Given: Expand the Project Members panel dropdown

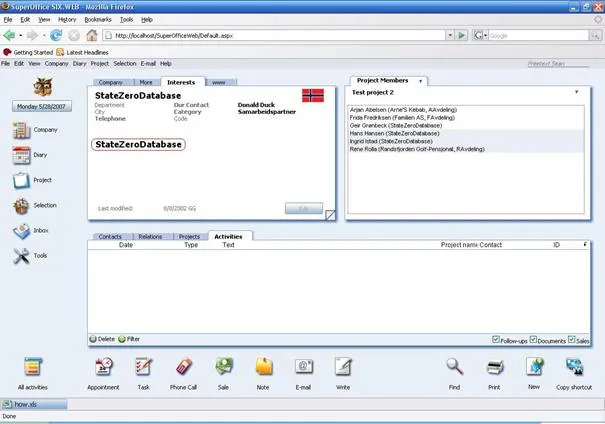Looking at the screenshot, I should (x=420, y=81).
